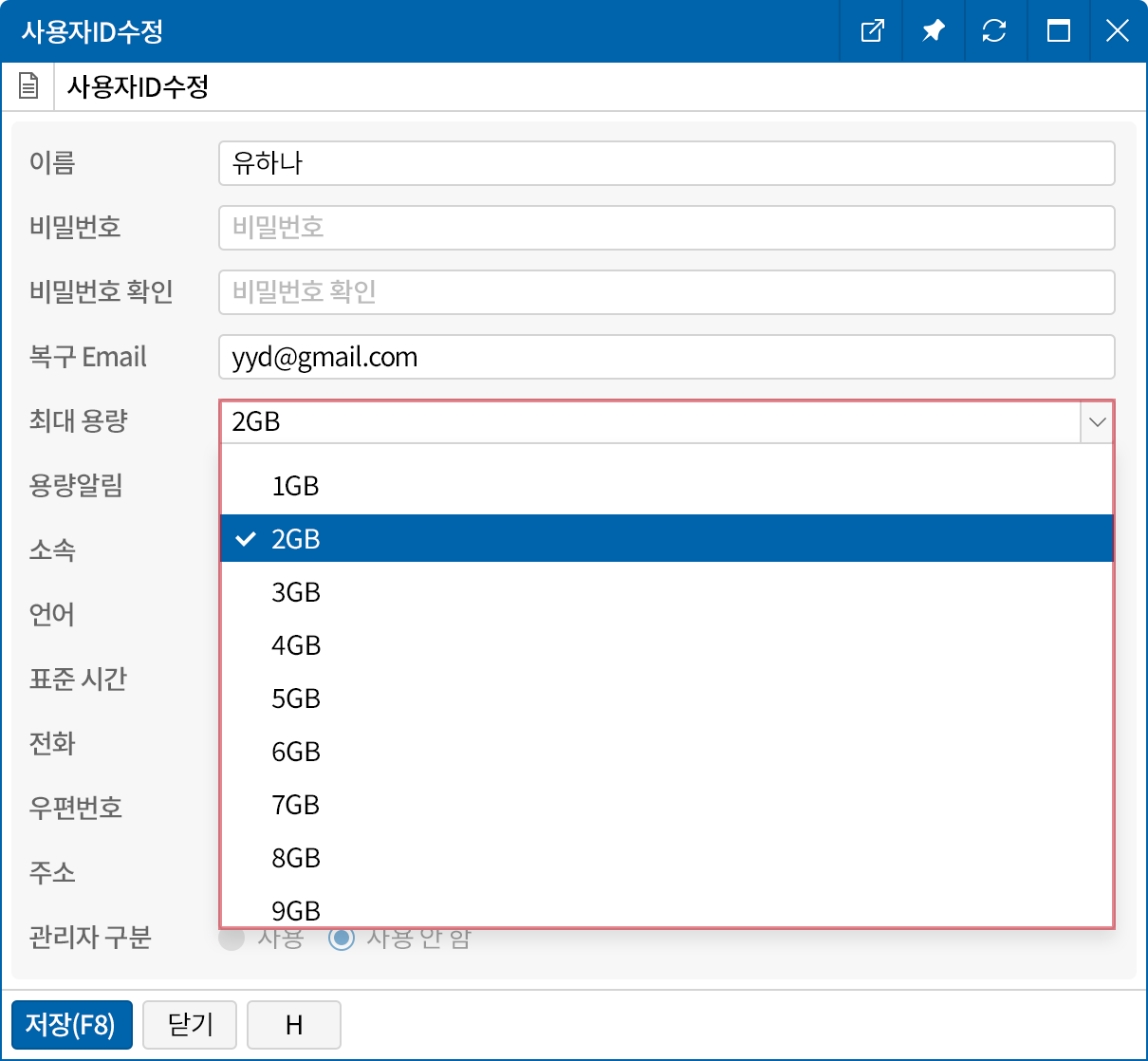Choose the 5GB capacity option
The height and width of the screenshot is (1061, 1148).
click(x=295, y=698)
